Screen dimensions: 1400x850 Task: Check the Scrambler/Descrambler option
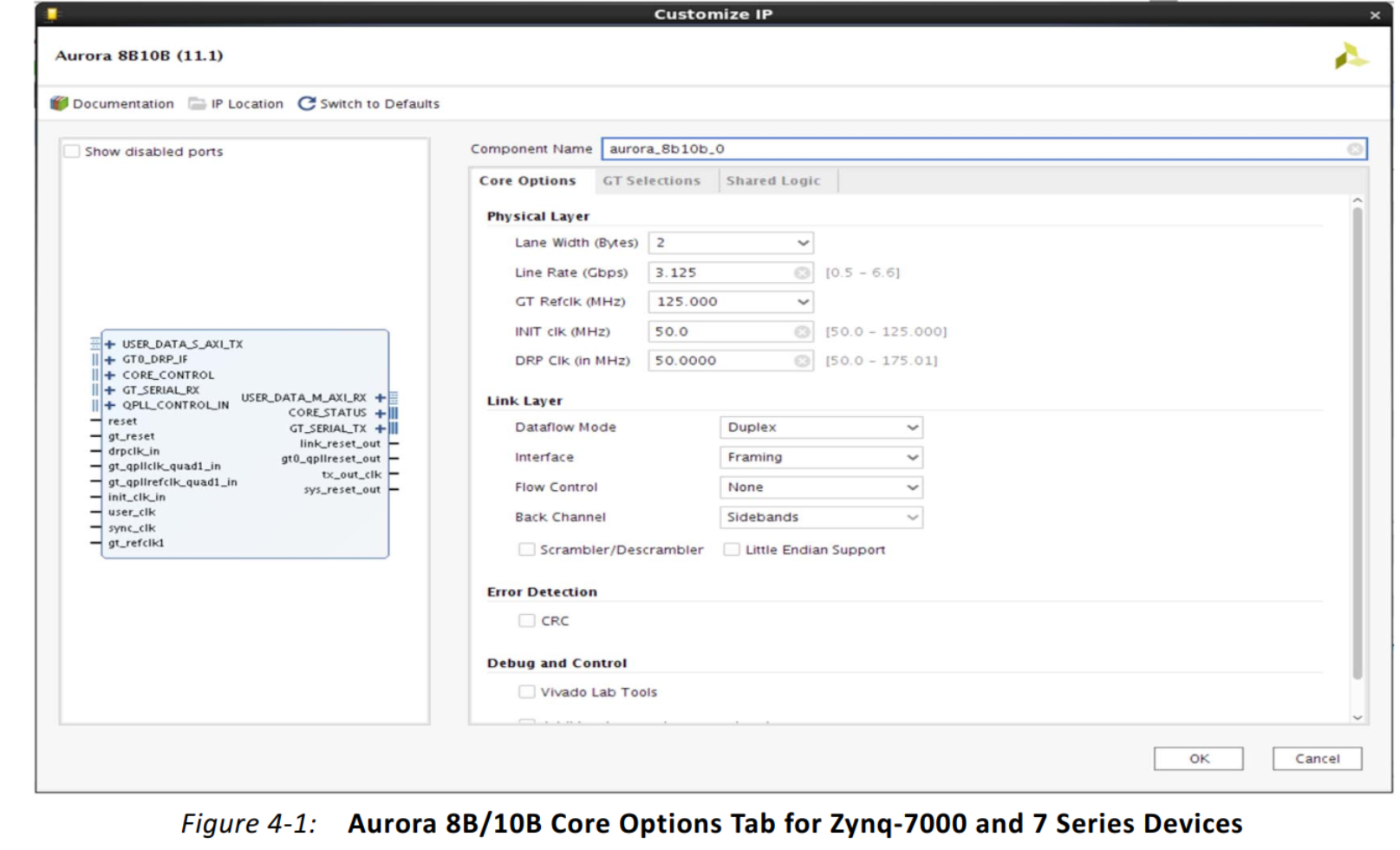(525, 549)
